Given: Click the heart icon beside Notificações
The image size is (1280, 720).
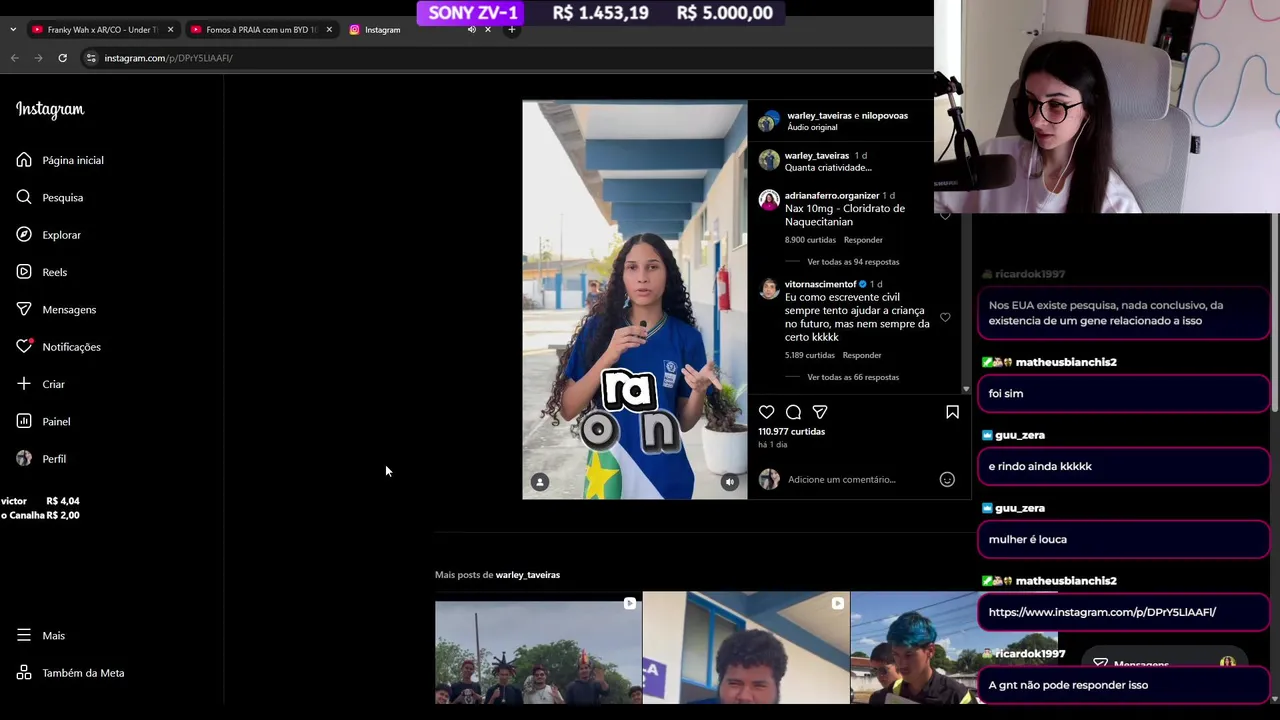Looking at the screenshot, I should click(x=24, y=347).
